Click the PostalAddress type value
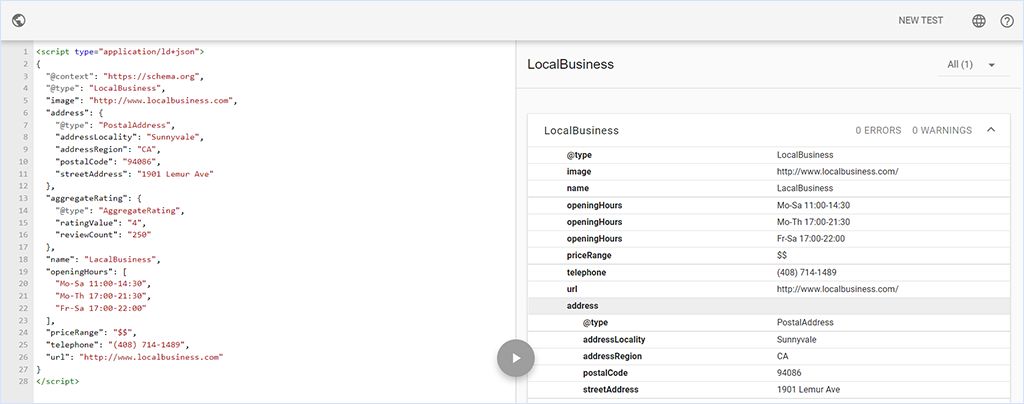Image resolution: width=1024 pixels, height=404 pixels. coord(805,322)
